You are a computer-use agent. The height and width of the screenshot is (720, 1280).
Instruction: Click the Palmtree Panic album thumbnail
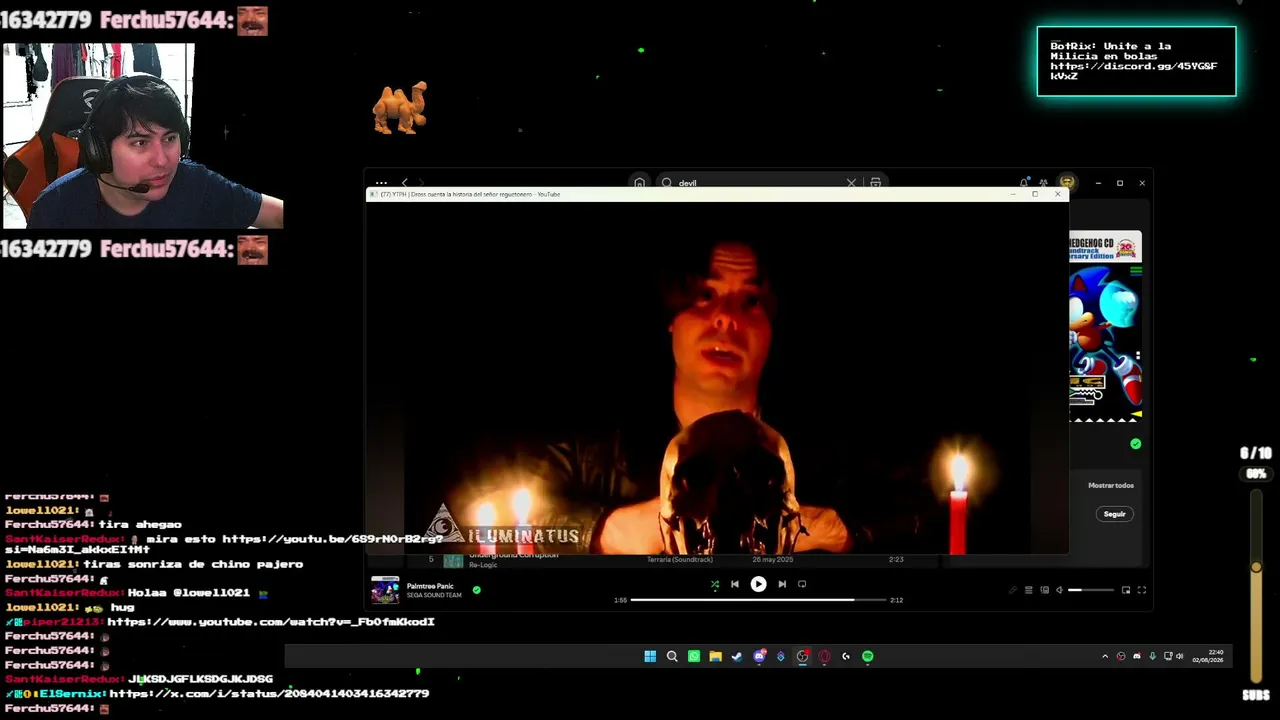point(385,590)
